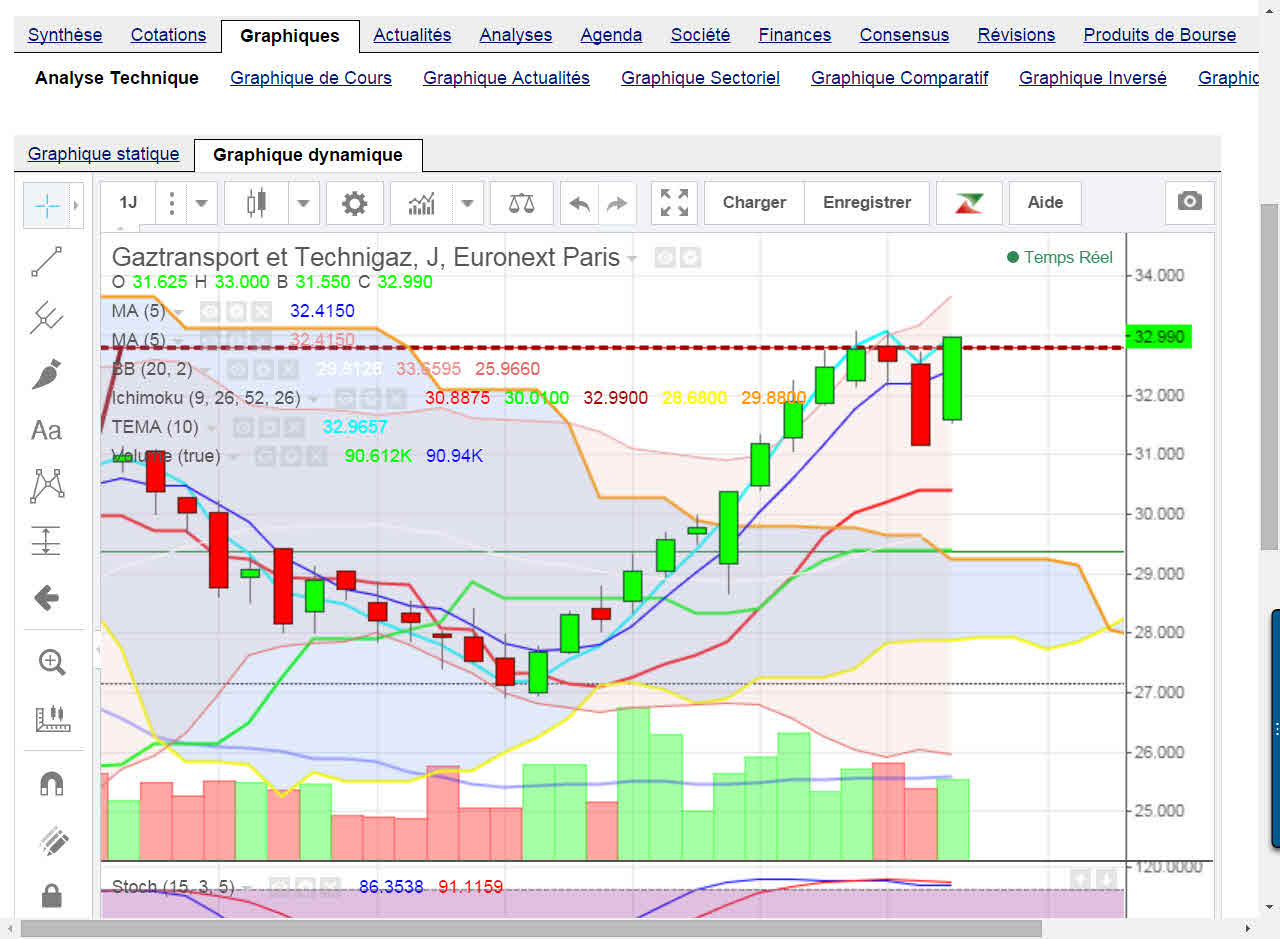1280x939 pixels.
Task: Select the trend line drawing tool
Action: coord(47,262)
